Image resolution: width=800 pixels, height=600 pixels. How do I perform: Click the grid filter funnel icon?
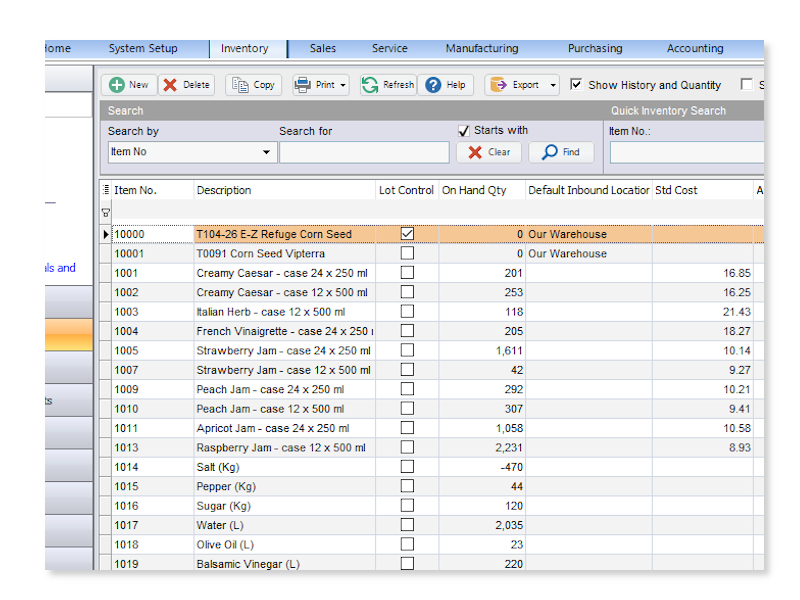(x=106, y=213)
